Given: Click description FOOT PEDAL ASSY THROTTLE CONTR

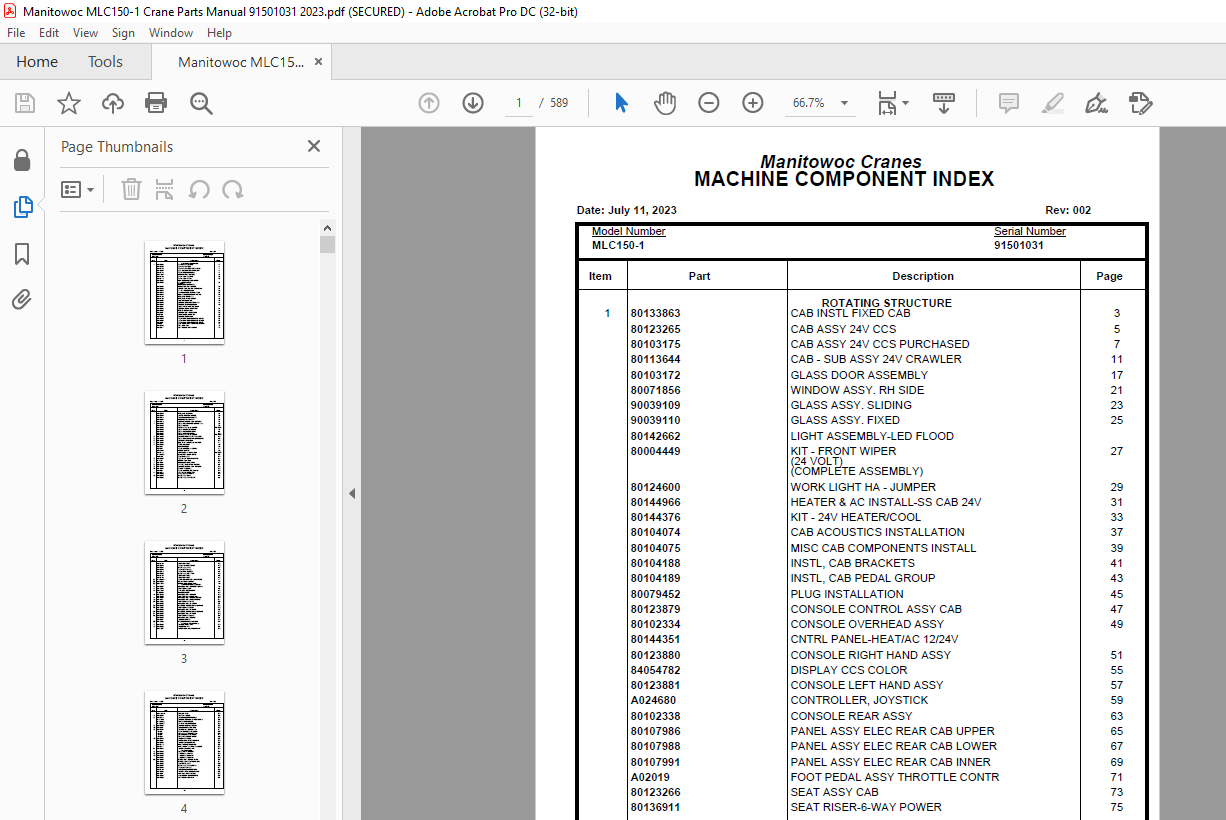Looking at the screenshot, I should tap(895, 777).
